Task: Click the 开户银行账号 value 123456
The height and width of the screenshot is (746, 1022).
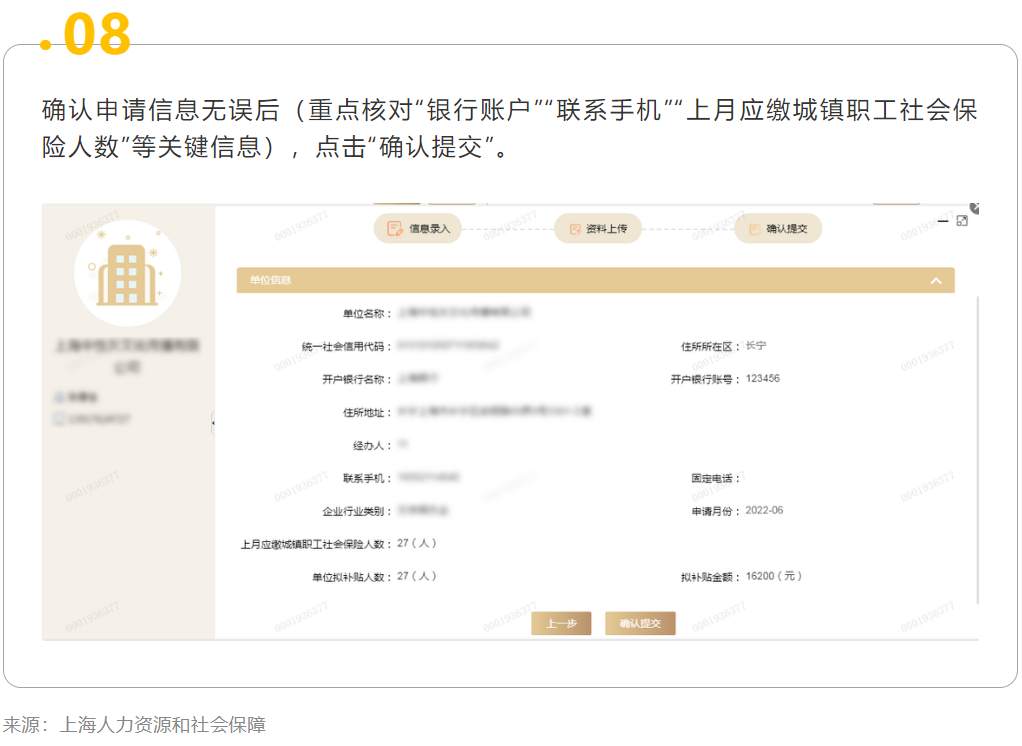Action: coord(763,379)
